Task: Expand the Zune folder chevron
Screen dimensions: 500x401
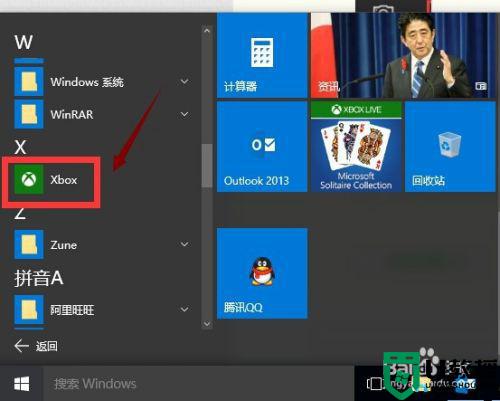Action: (184, 244)
